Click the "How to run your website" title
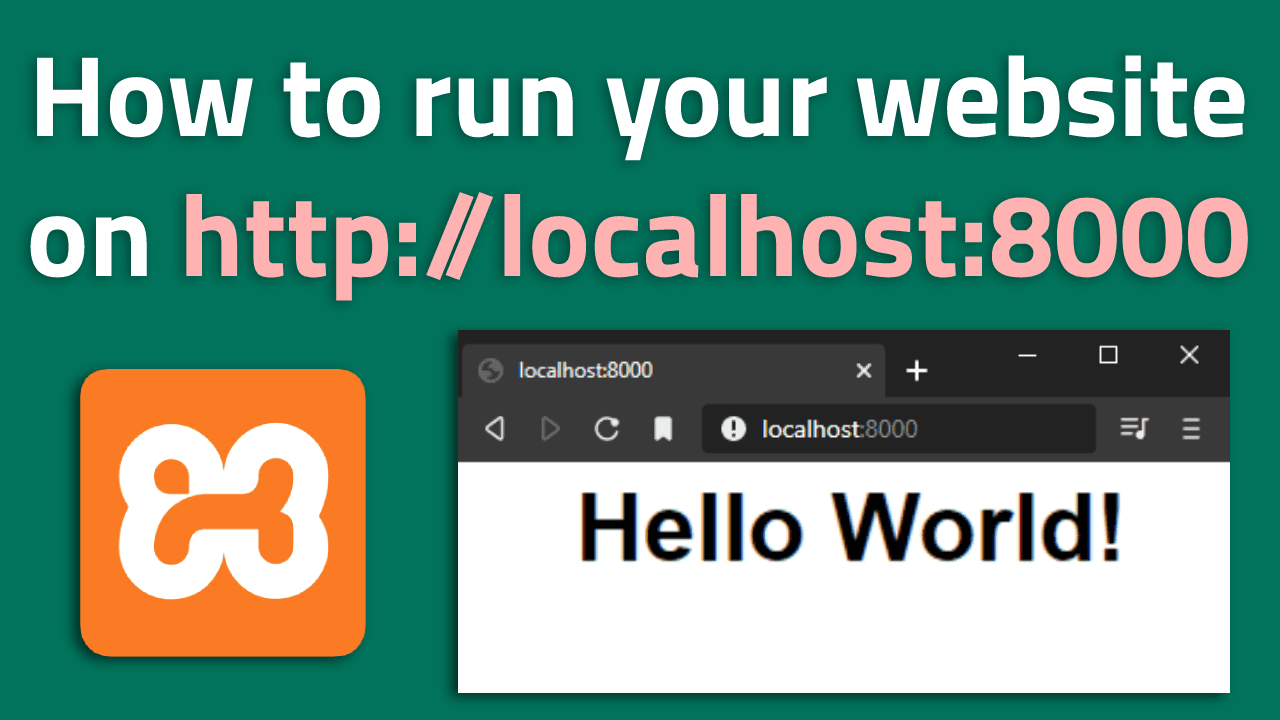1280x720 pixels. (x=640, y=100)
